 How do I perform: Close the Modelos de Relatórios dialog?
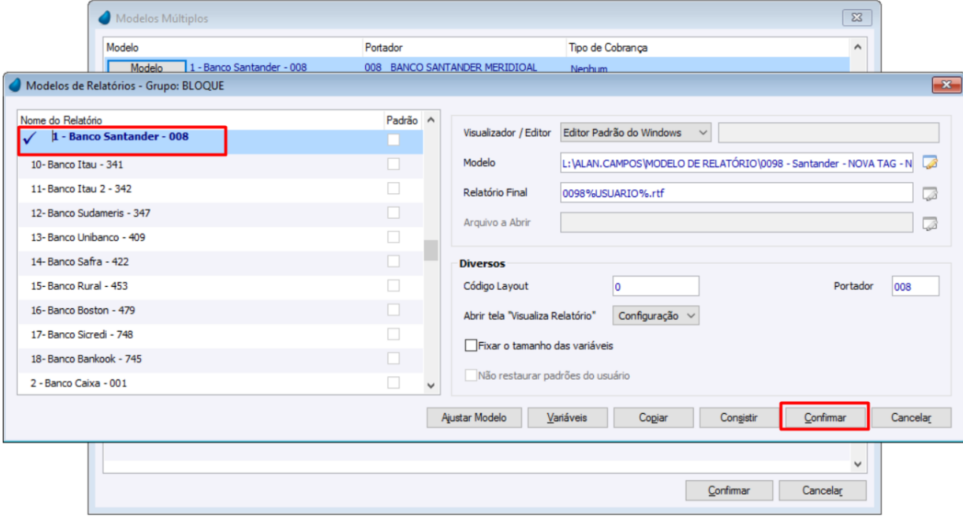pyautogui.click(x=946, y=85)
